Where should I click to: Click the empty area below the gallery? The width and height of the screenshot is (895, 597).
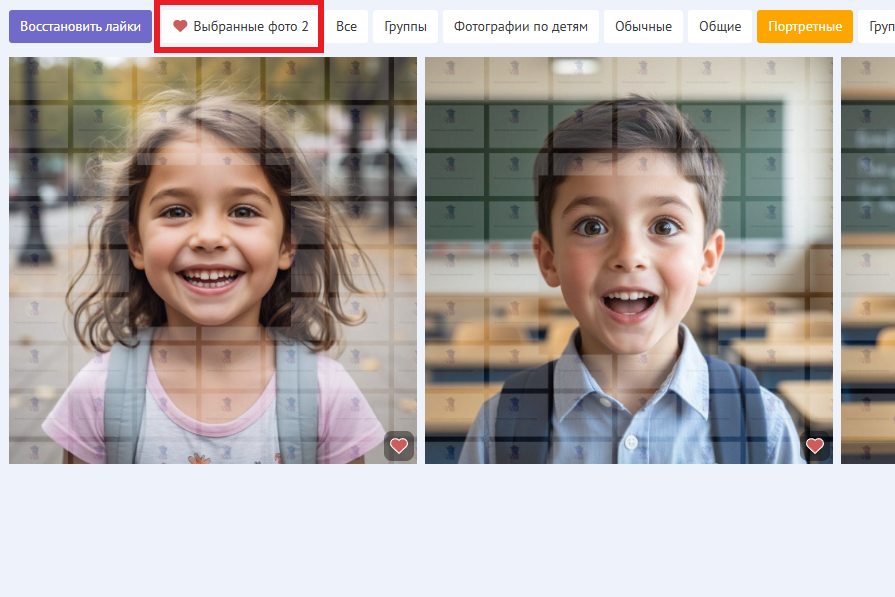pyautogui.click(x=447, y=530)
